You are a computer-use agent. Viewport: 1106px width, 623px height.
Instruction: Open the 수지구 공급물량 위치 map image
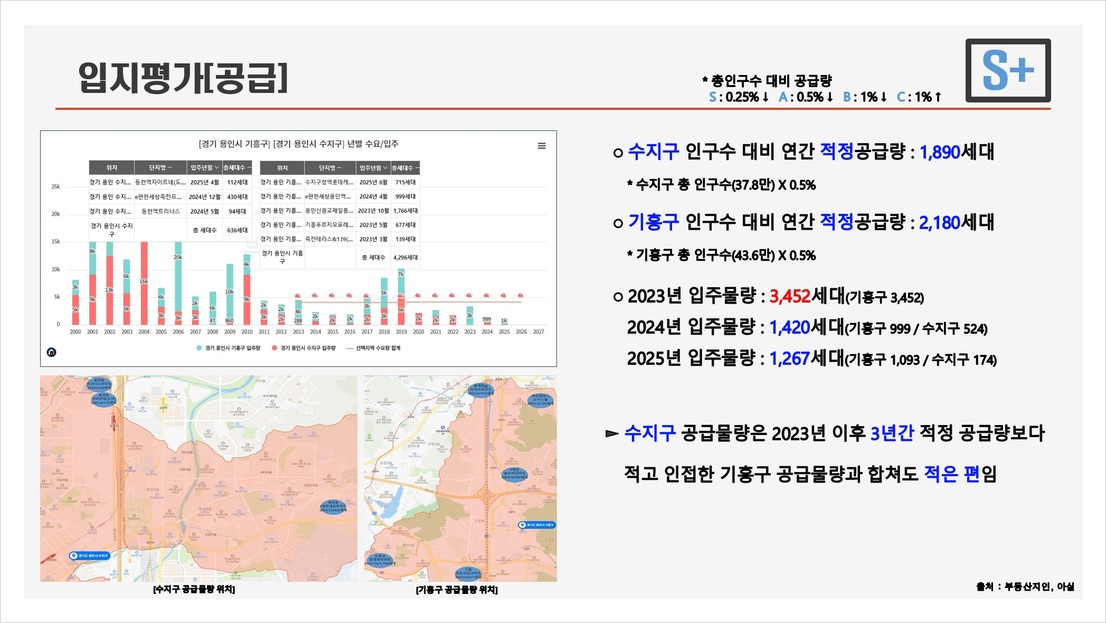click(198, 478)
